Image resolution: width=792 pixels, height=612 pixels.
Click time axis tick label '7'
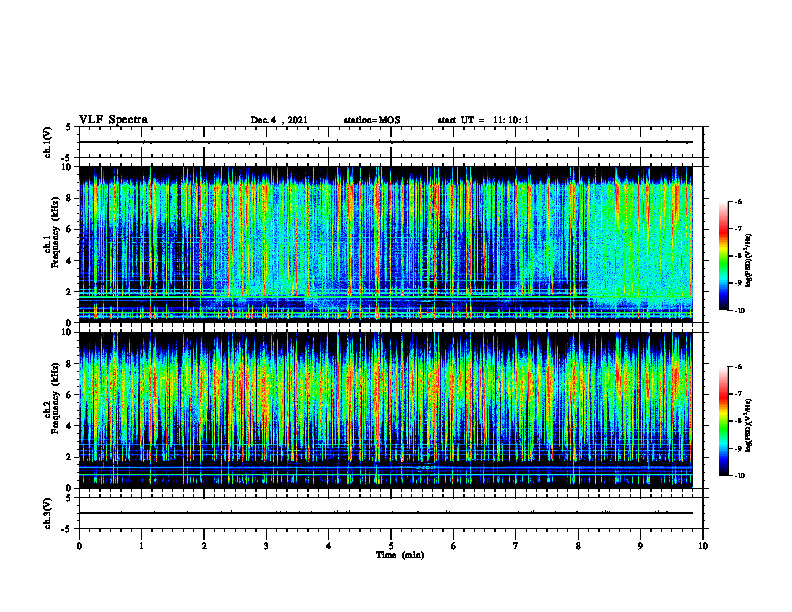[x=516, y=546]
